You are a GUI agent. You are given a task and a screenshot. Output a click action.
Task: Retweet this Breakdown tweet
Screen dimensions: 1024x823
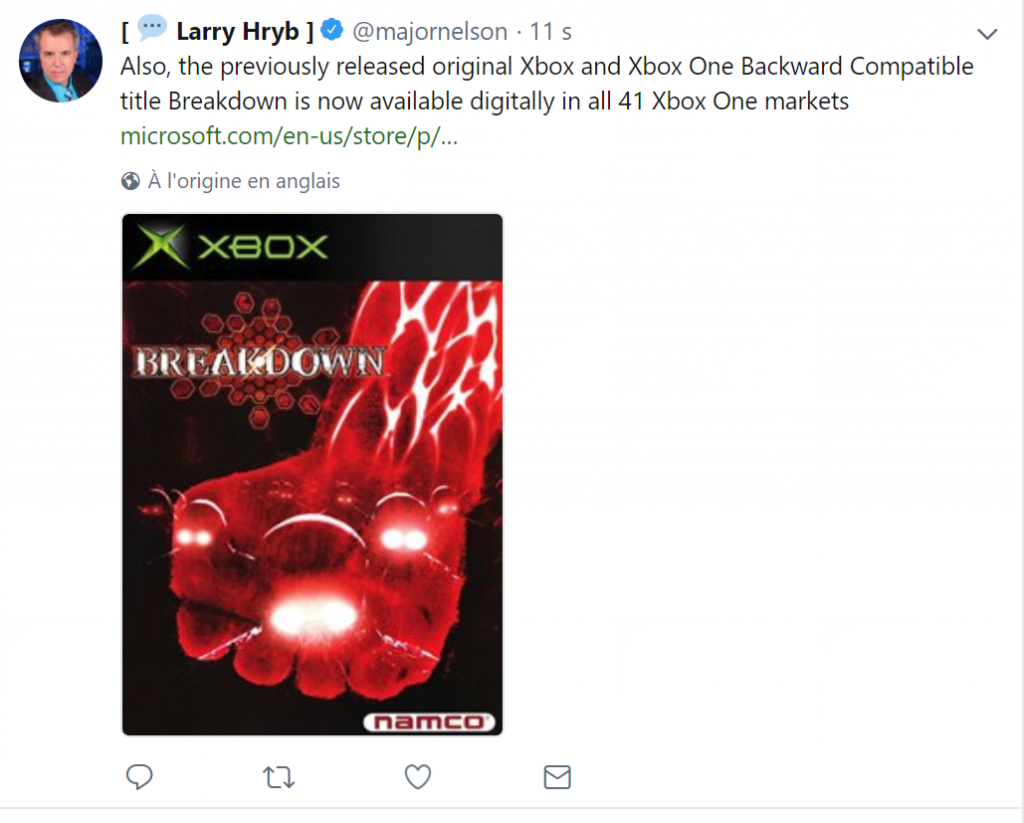pyautogui.click(x=279, y=777)
